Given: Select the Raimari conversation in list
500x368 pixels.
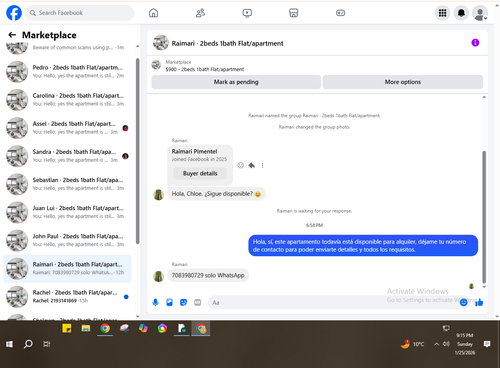Looking at the screenshot, I should point(67,268).
